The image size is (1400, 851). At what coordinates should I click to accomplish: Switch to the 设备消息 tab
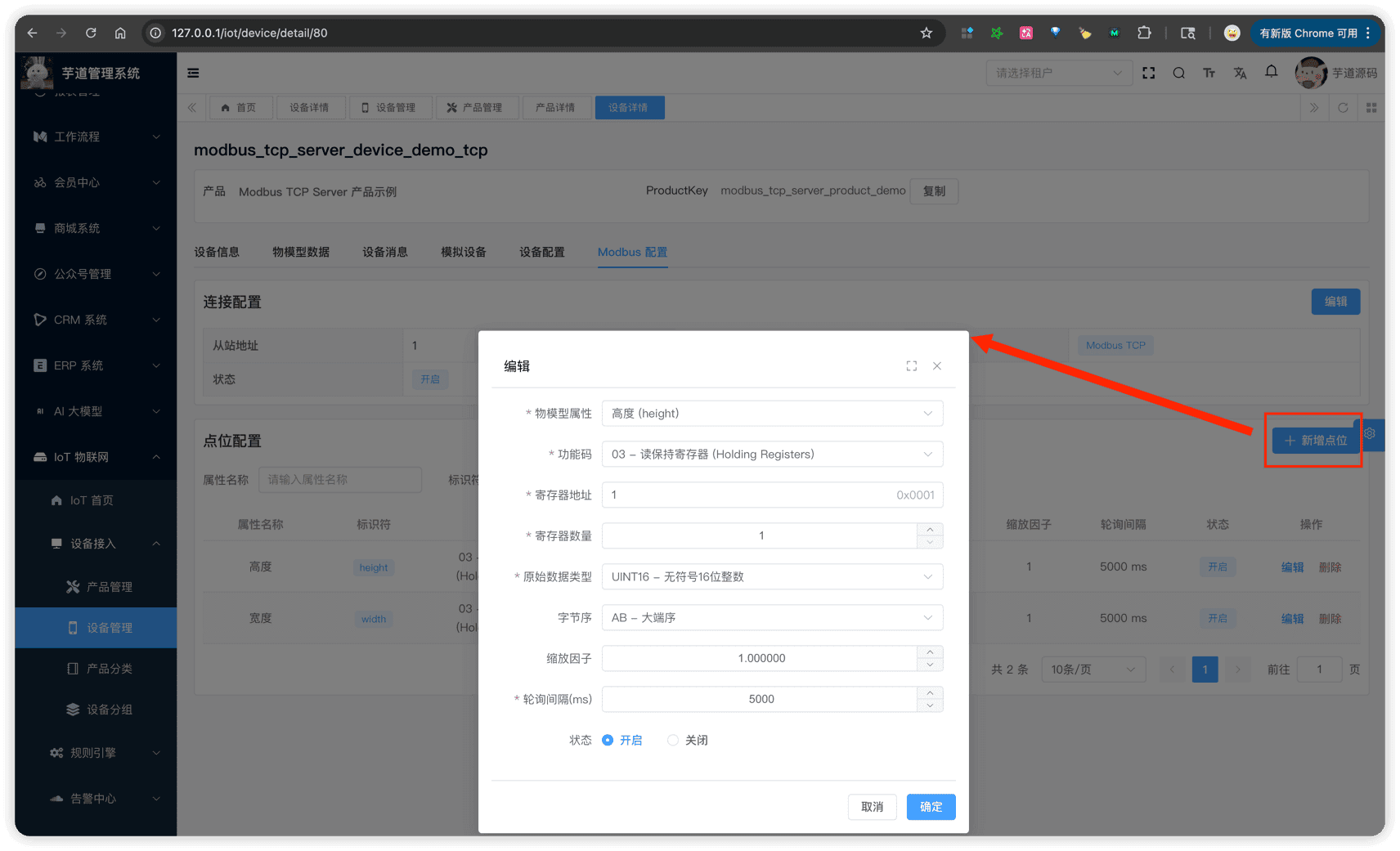click(385, 252)
